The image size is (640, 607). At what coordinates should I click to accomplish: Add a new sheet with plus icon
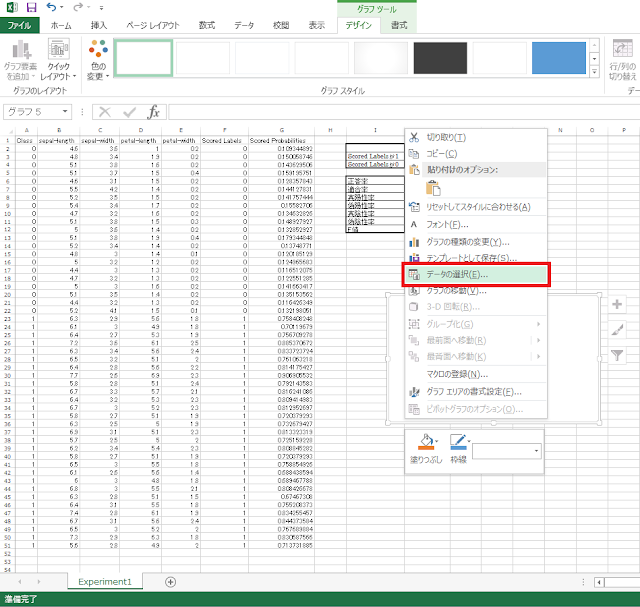tap(170, 581)
